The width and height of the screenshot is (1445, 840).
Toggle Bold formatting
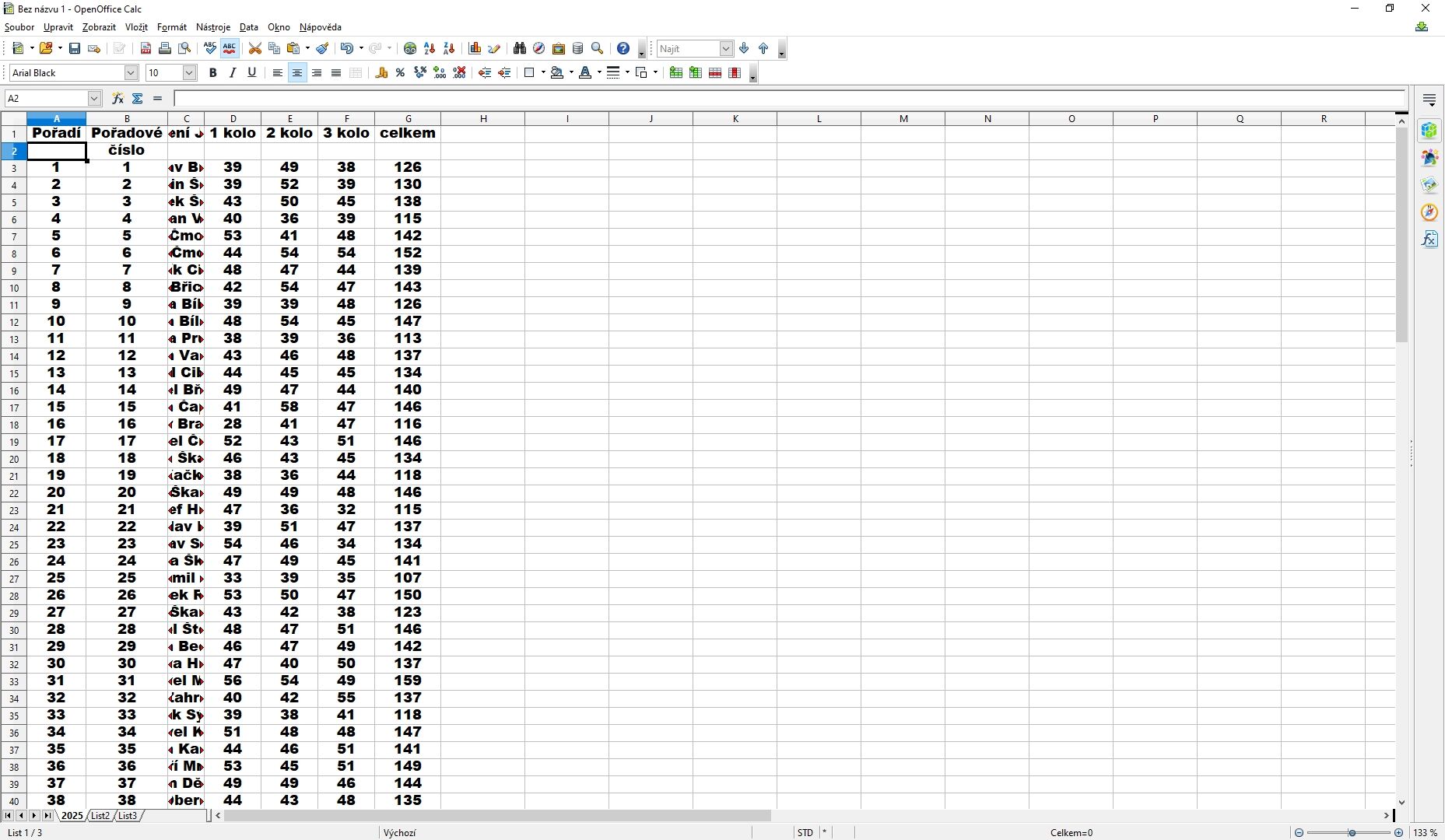point(212,72)
